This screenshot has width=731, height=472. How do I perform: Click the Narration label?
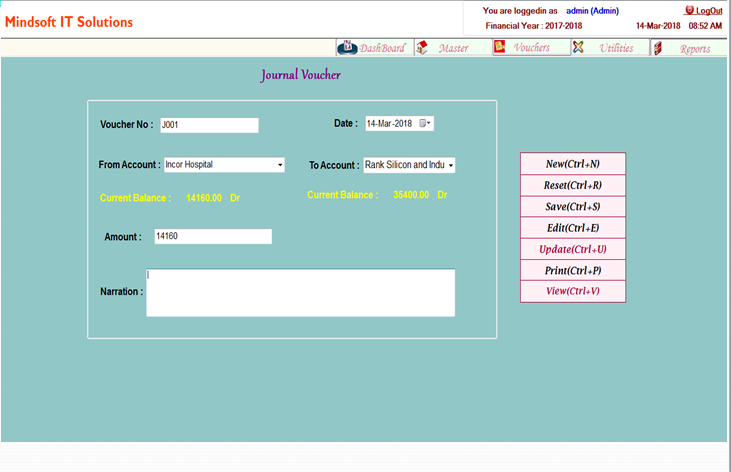point(121,292)
